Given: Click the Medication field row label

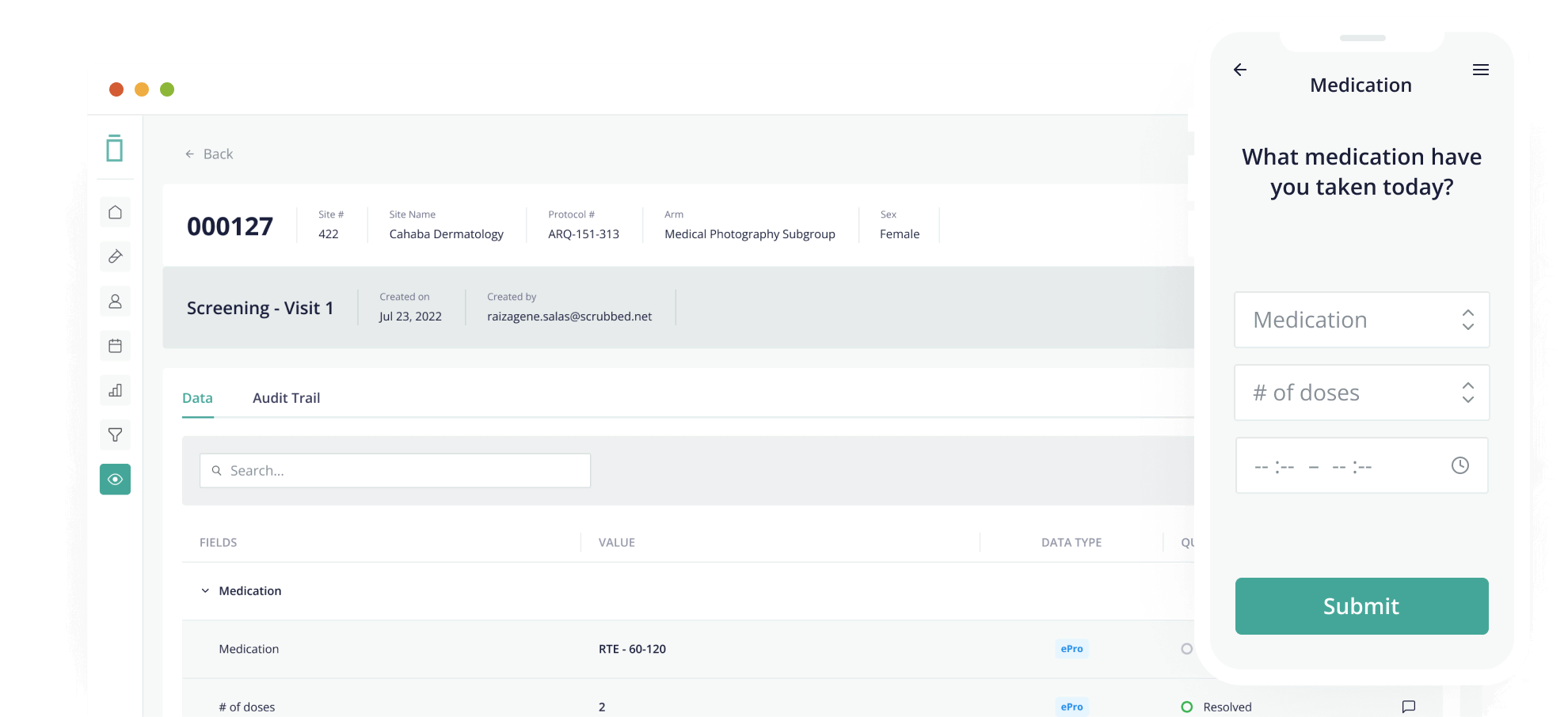Looking at the screenshot, I should click(x=249, y=649).
